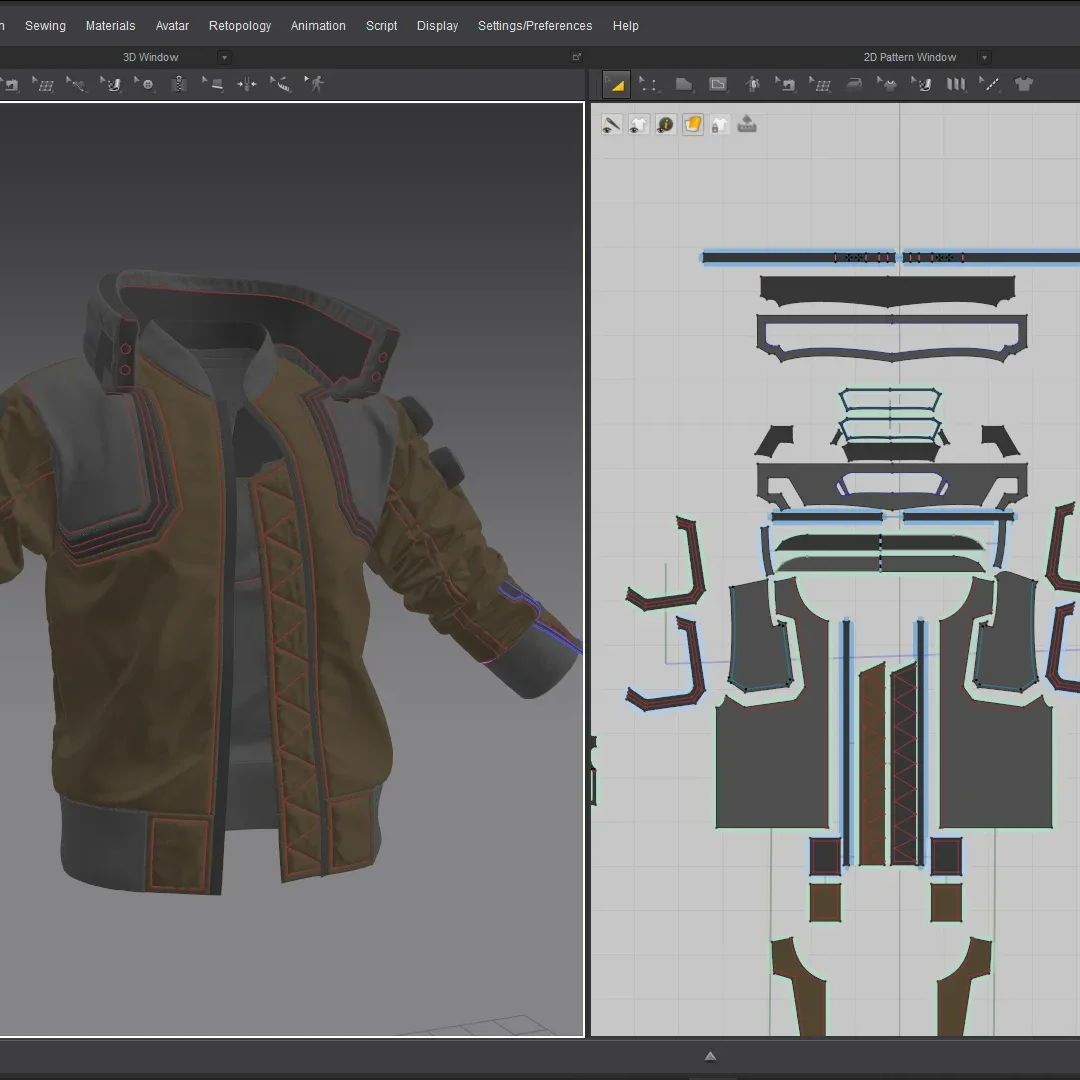Select the pleats fold tool icon
The height and width of the screenshot is (1080, 1080).
956,85
